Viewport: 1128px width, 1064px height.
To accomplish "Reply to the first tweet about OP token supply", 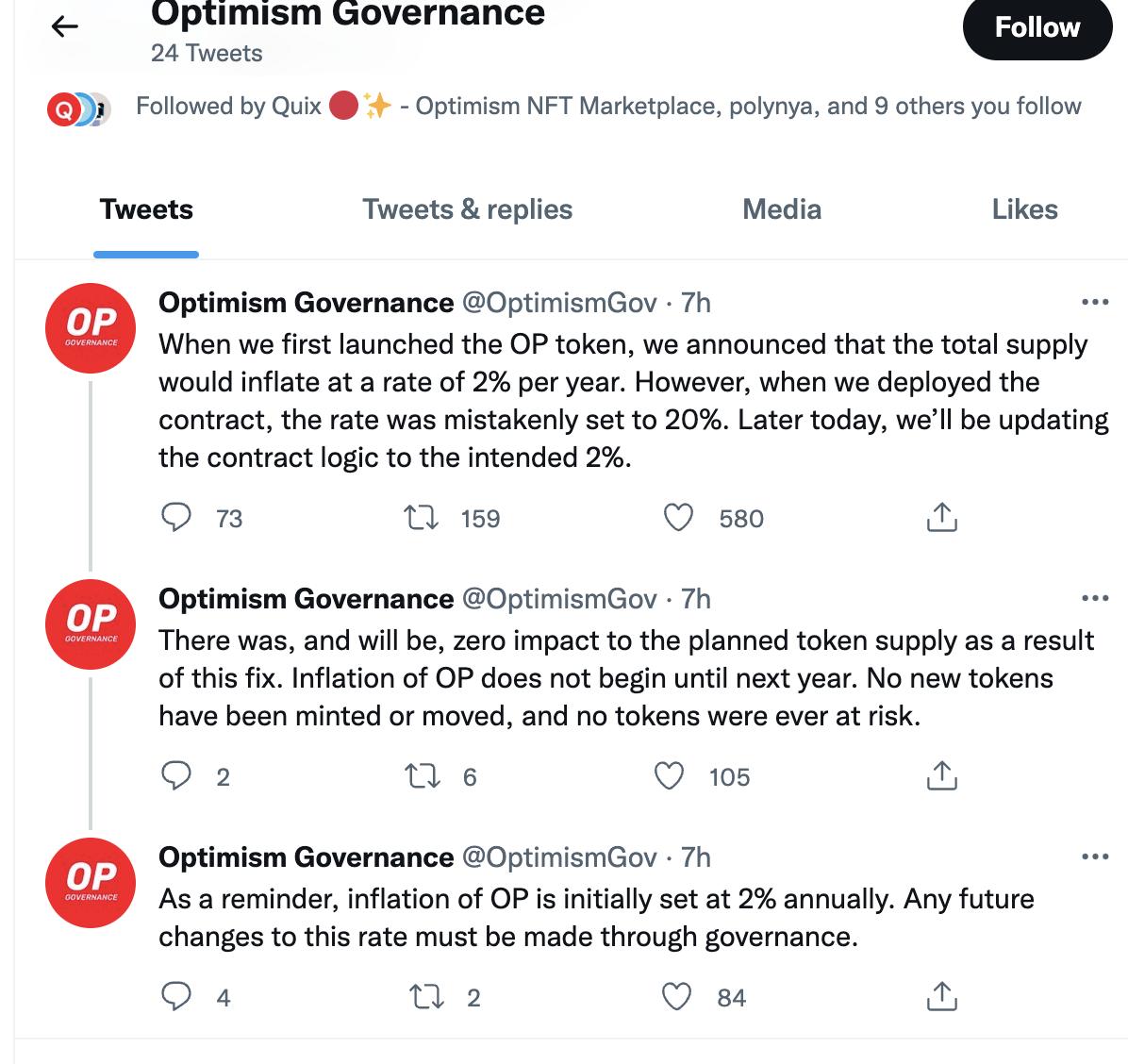I will pos(177,517).
